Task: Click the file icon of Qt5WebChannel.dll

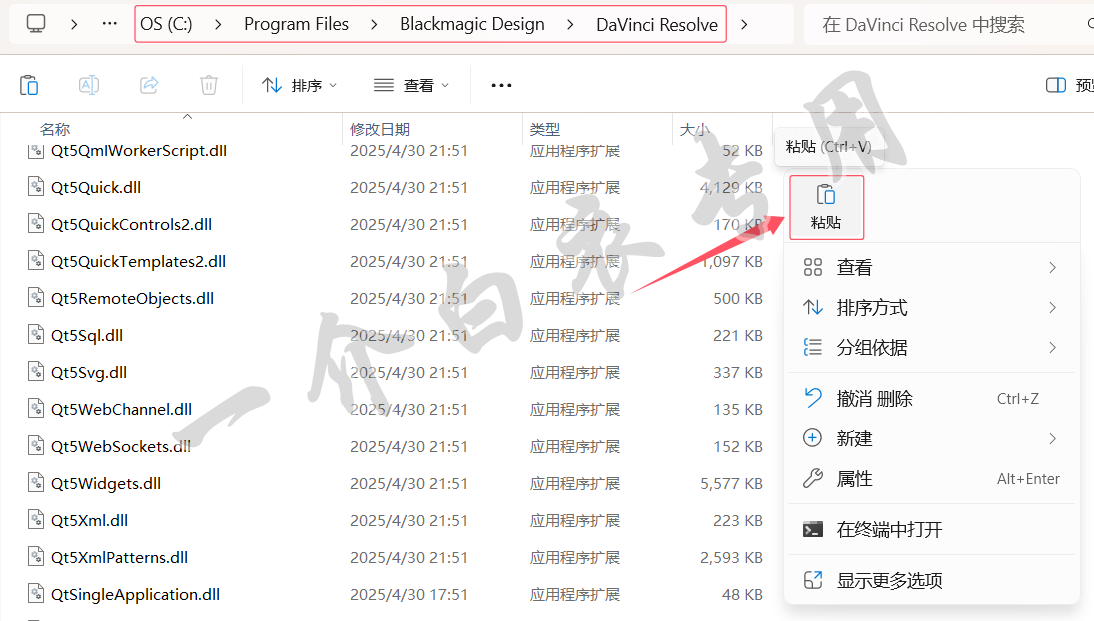Action: [36, 409]
